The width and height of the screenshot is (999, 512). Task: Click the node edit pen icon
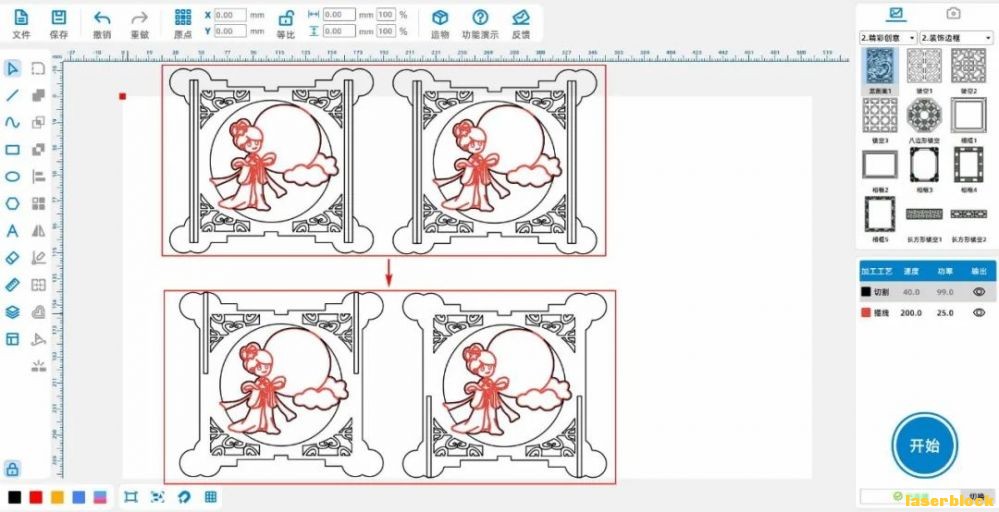39,258
